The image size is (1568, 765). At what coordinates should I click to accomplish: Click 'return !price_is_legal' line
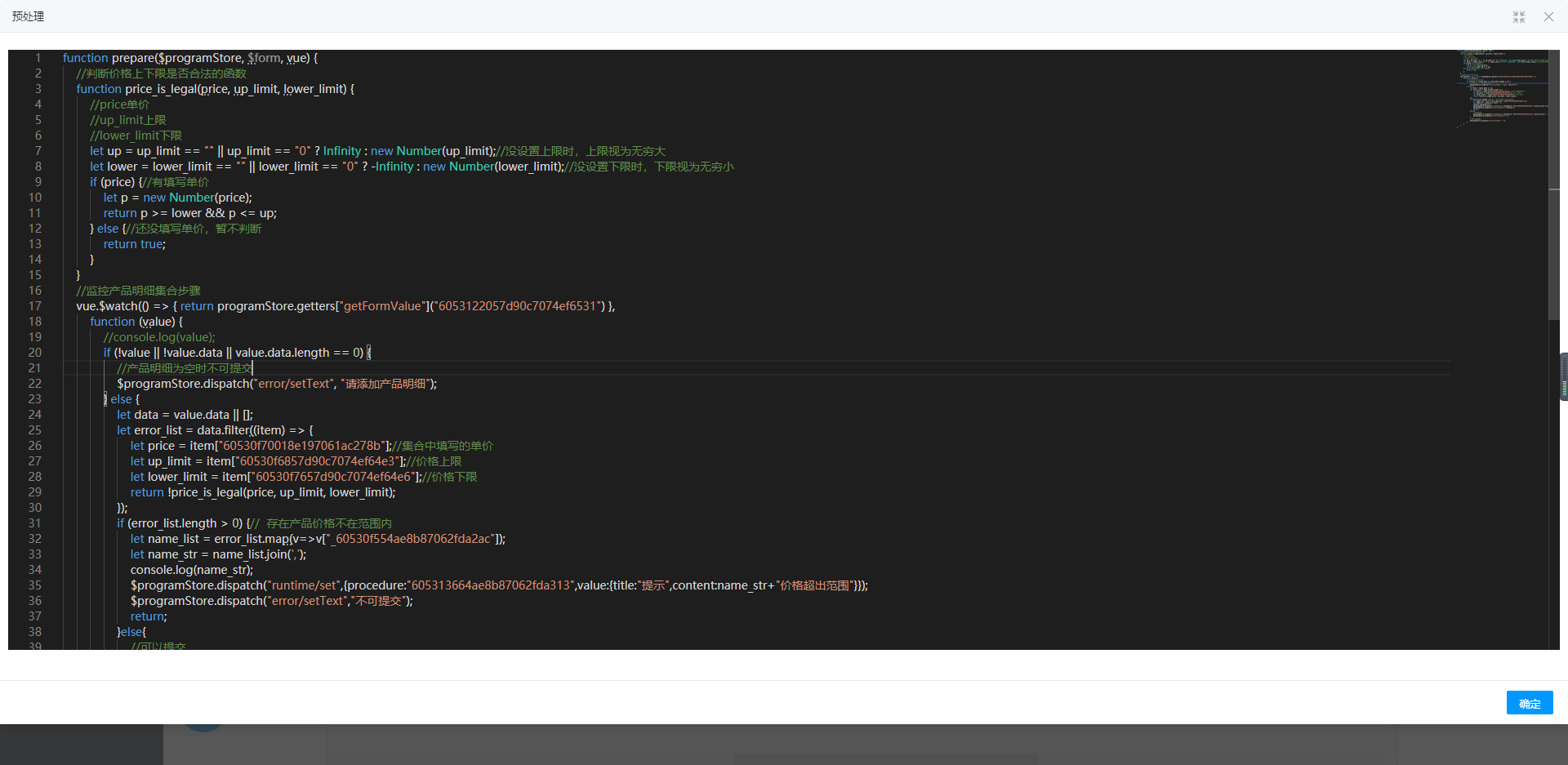[263, 492]
